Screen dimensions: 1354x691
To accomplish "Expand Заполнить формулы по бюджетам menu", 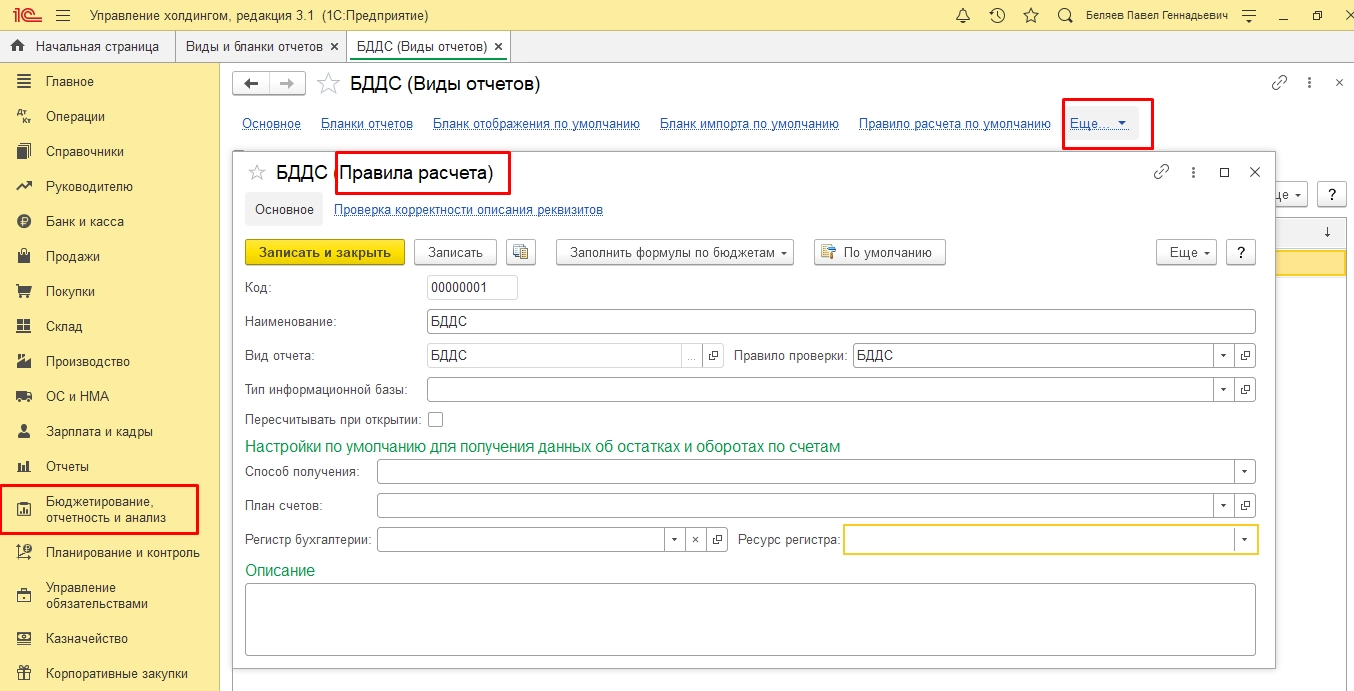I will click(675, 252).
